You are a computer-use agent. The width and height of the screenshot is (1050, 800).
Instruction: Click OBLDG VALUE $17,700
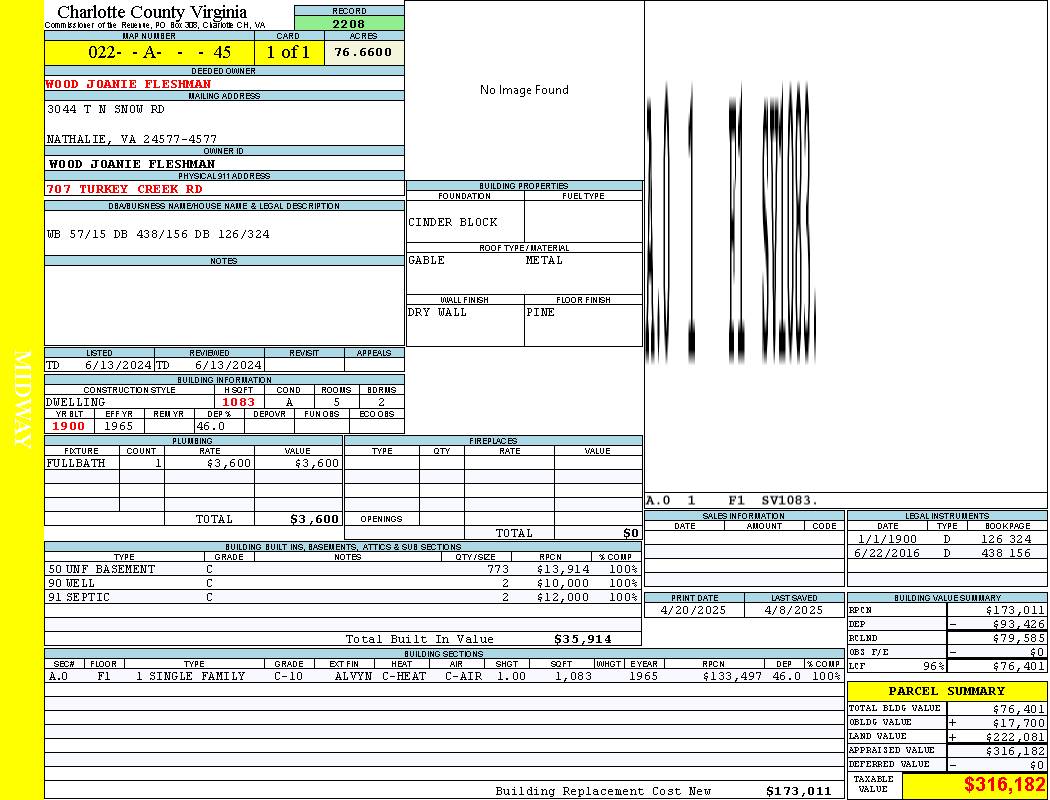coord(1019,723)
